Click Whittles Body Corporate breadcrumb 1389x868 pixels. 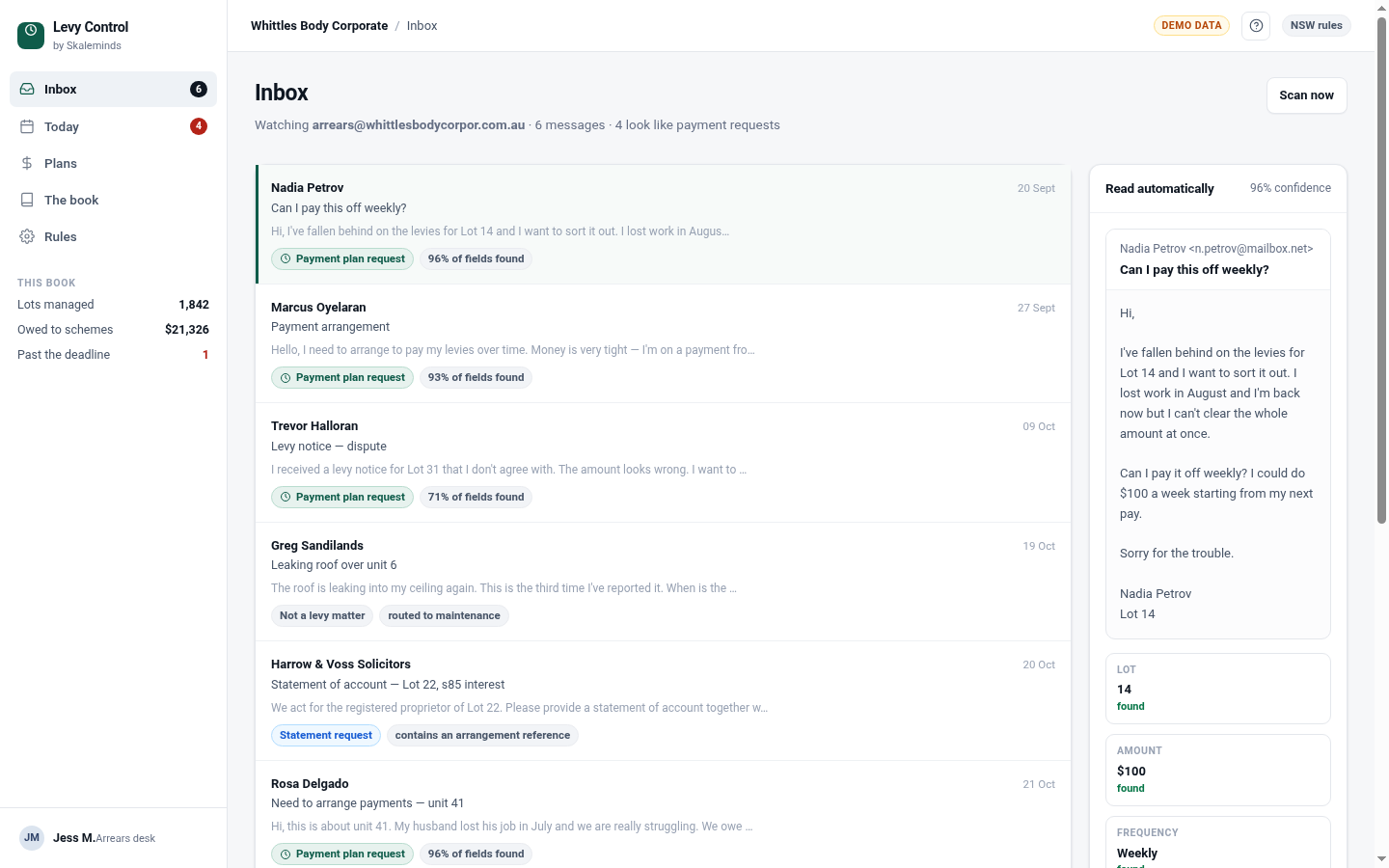319,26
